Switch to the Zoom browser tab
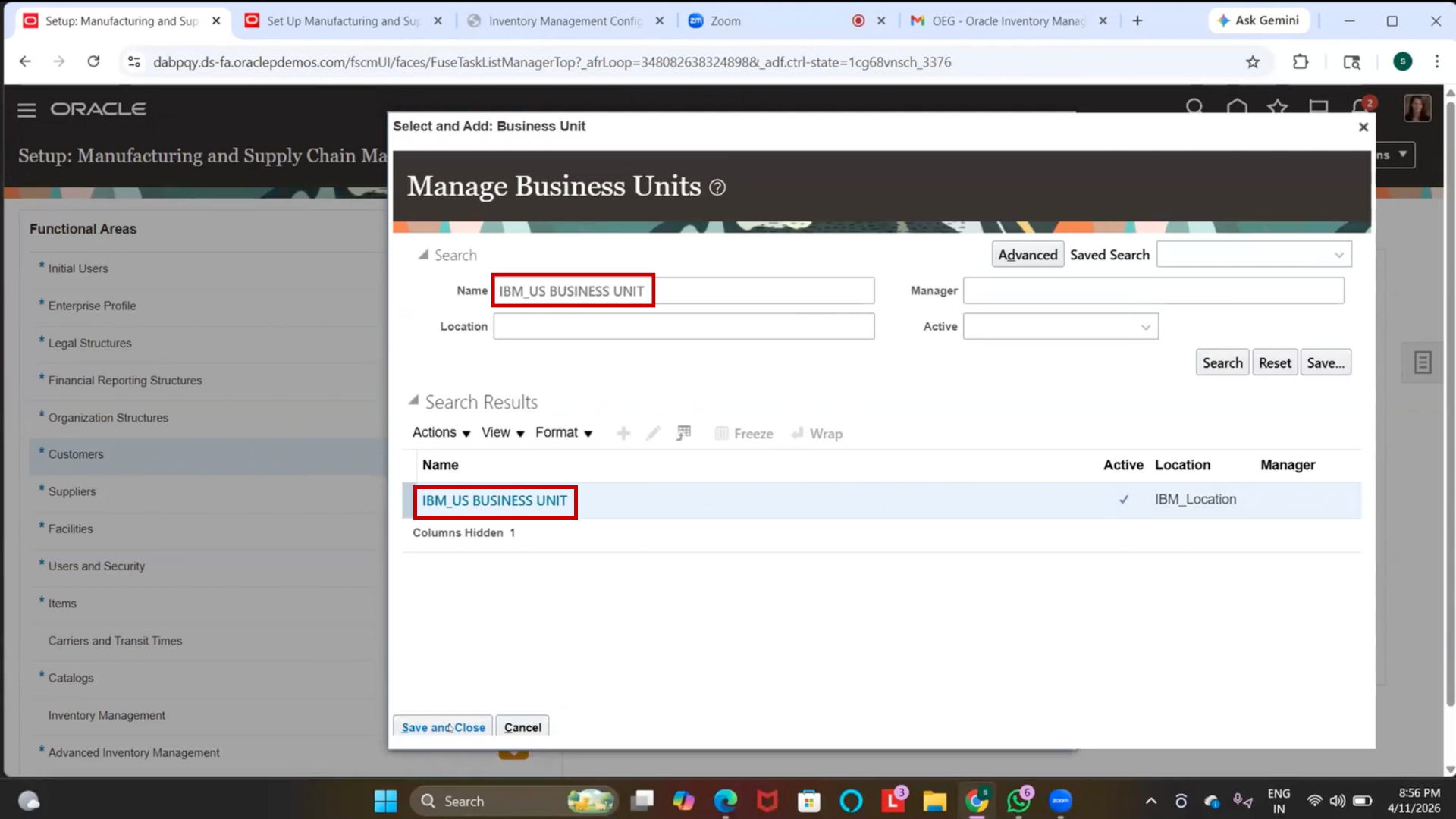This screenshot has width=1456, height=819. click(787, 20)
